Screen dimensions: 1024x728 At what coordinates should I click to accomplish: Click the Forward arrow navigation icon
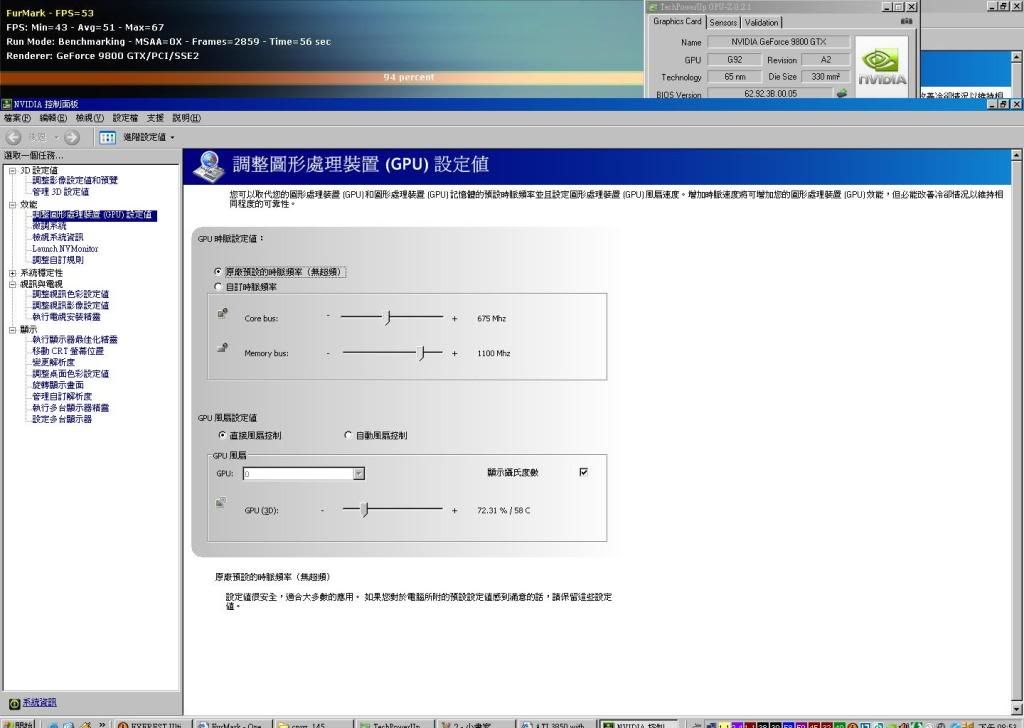coord(72,137)
